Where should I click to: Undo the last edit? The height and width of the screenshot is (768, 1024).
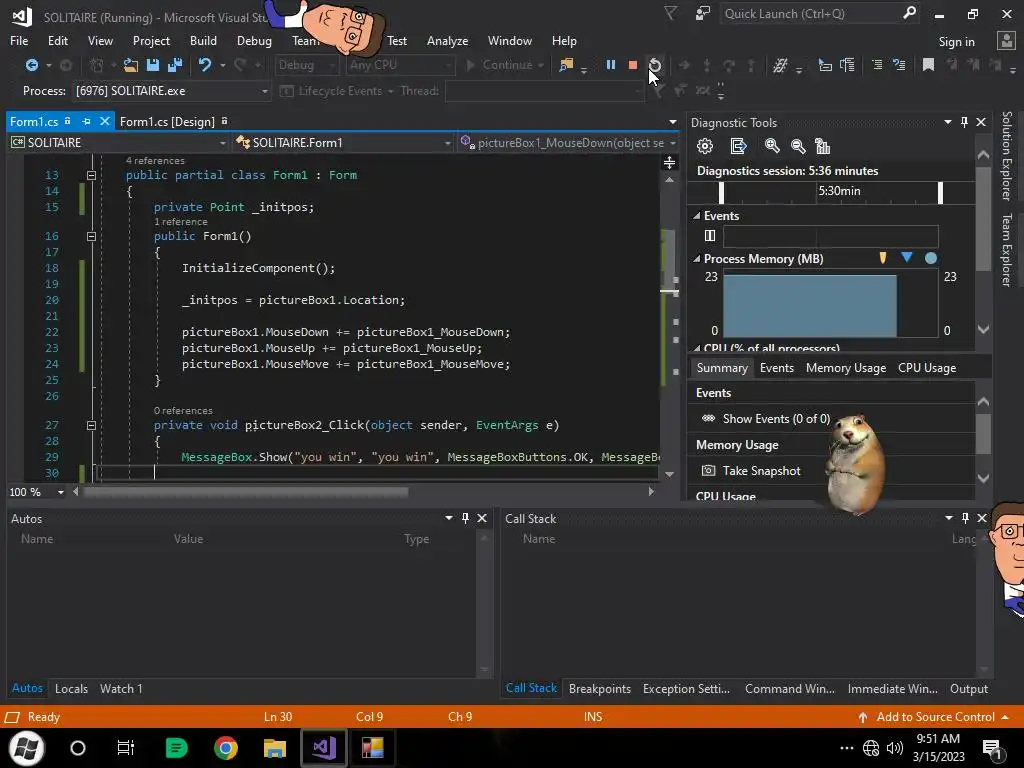pos(205,65)
